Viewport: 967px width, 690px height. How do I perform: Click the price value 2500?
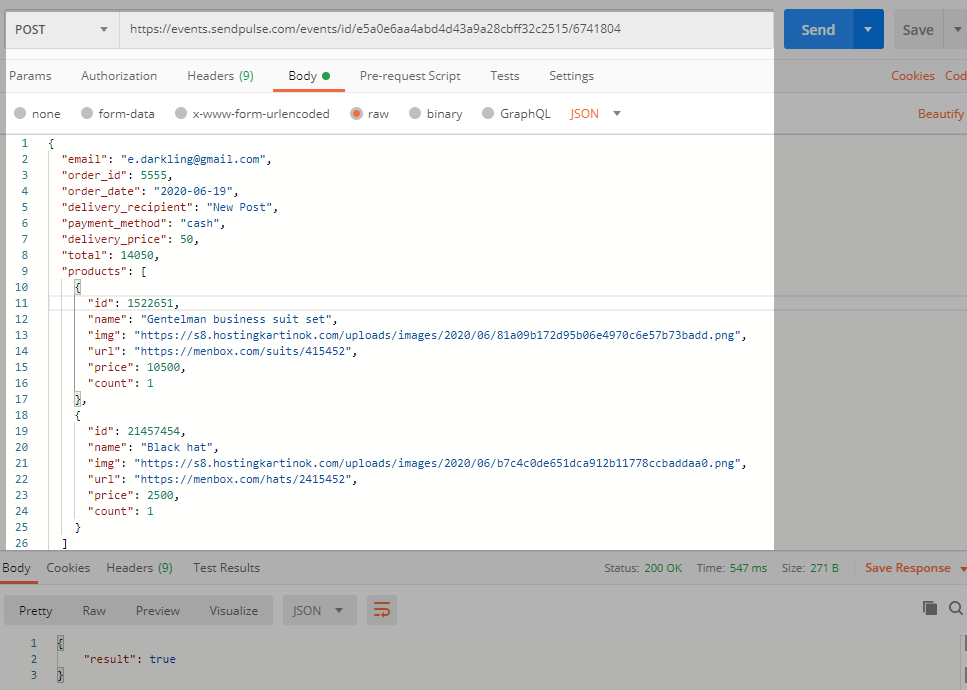click(x=160, y=495)
